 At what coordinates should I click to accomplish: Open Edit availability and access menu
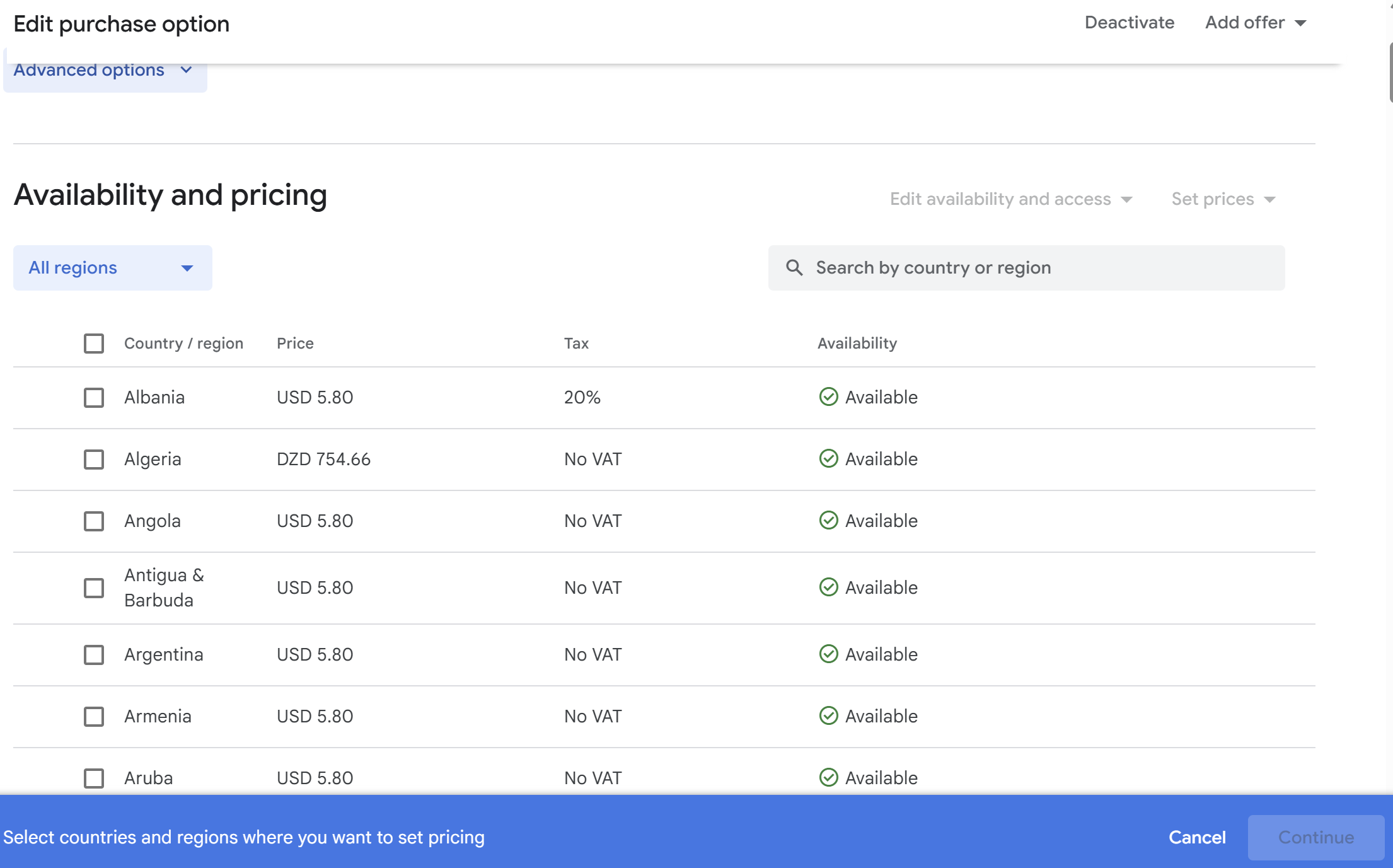1011,199
